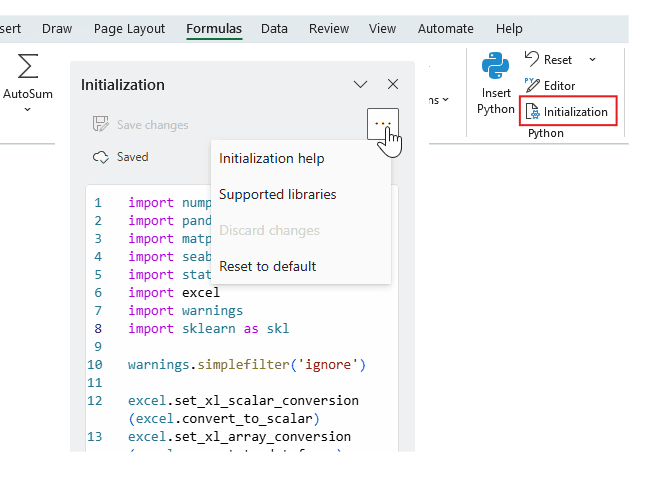The image size is (650, 480).
Task: Click the Save changes button
Action: [140, 124]
